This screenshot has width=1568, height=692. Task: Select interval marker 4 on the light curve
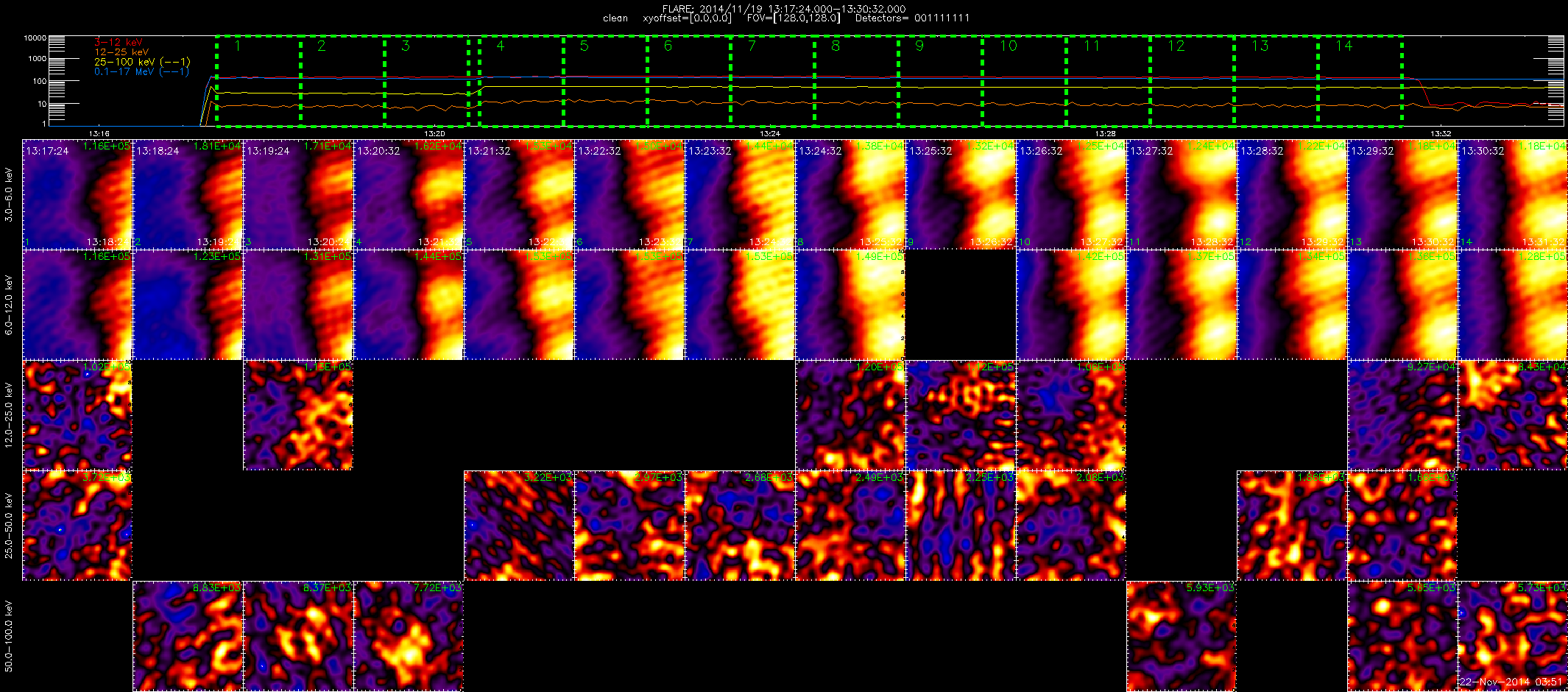coord(501,46)
